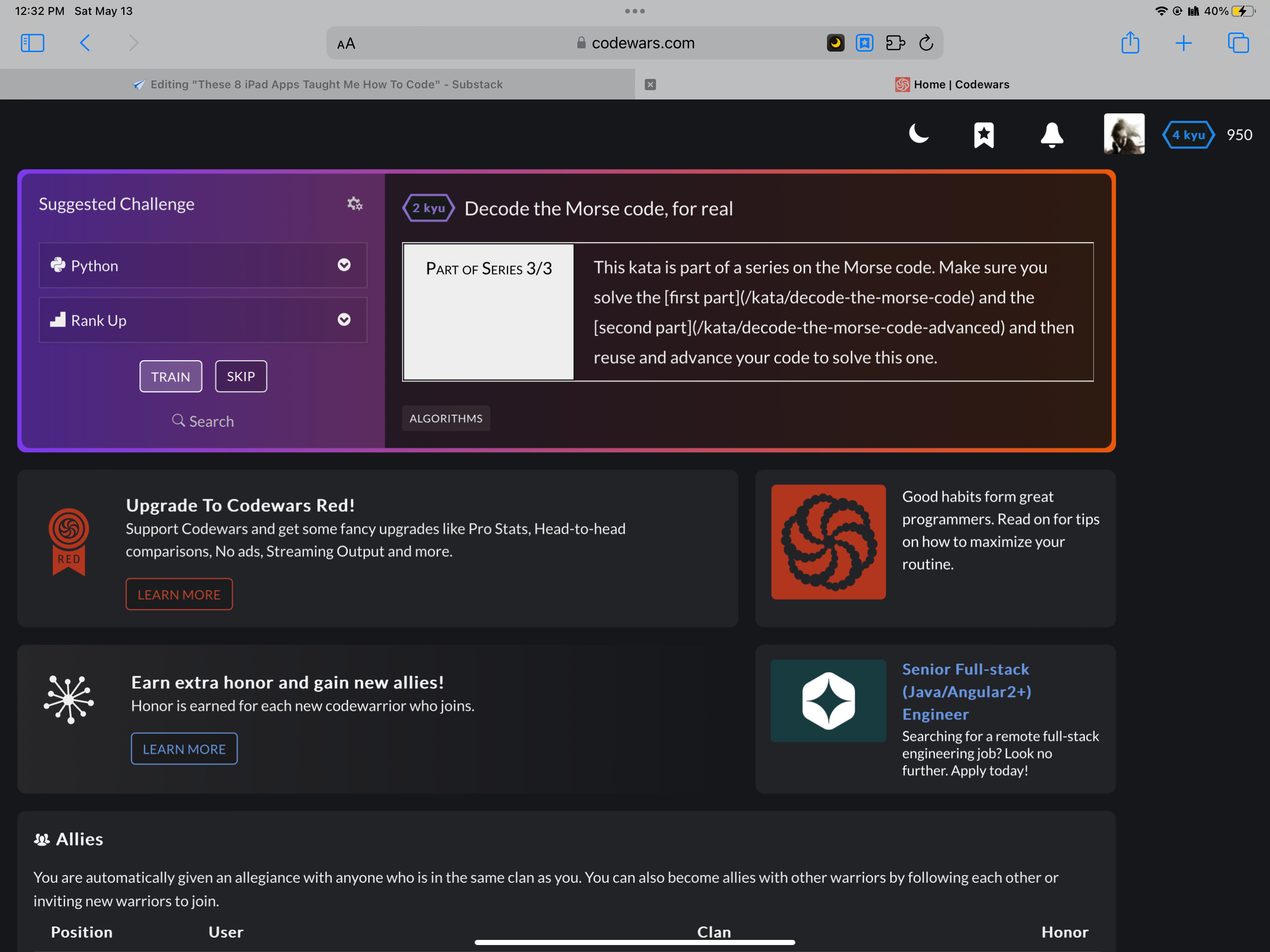Screen dimensions: 1270x952
Task: Open Safari extensions puzzle icon
Action: pyautogui.click(x=895, y=43)
